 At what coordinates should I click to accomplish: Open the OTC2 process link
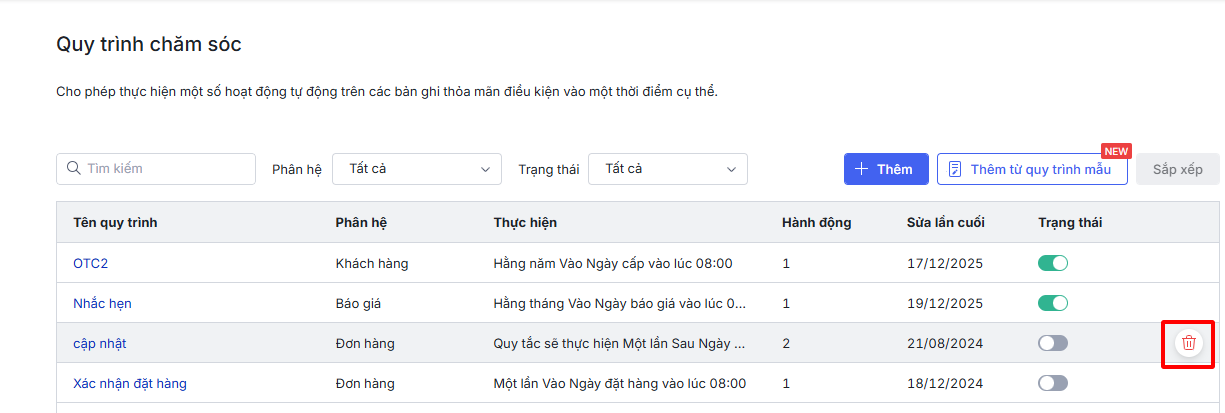tap(90, 264)
